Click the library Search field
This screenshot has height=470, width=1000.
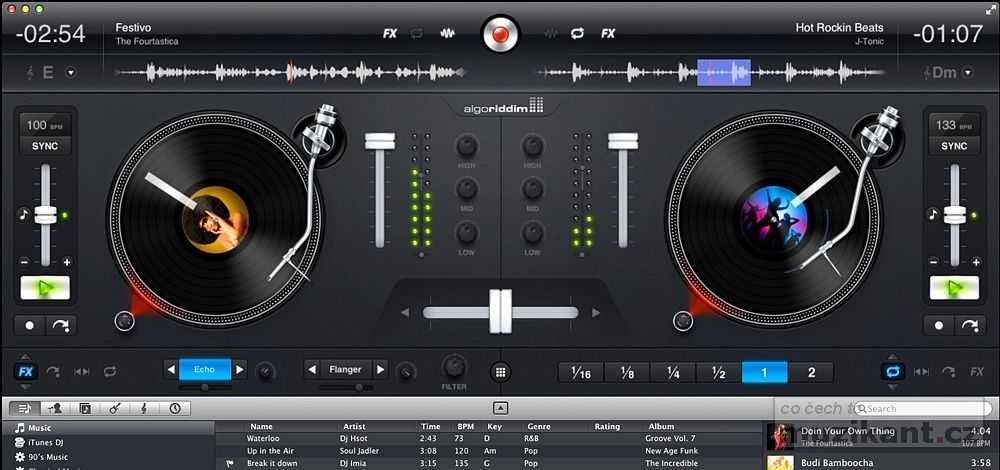click(x=922, y=408)
